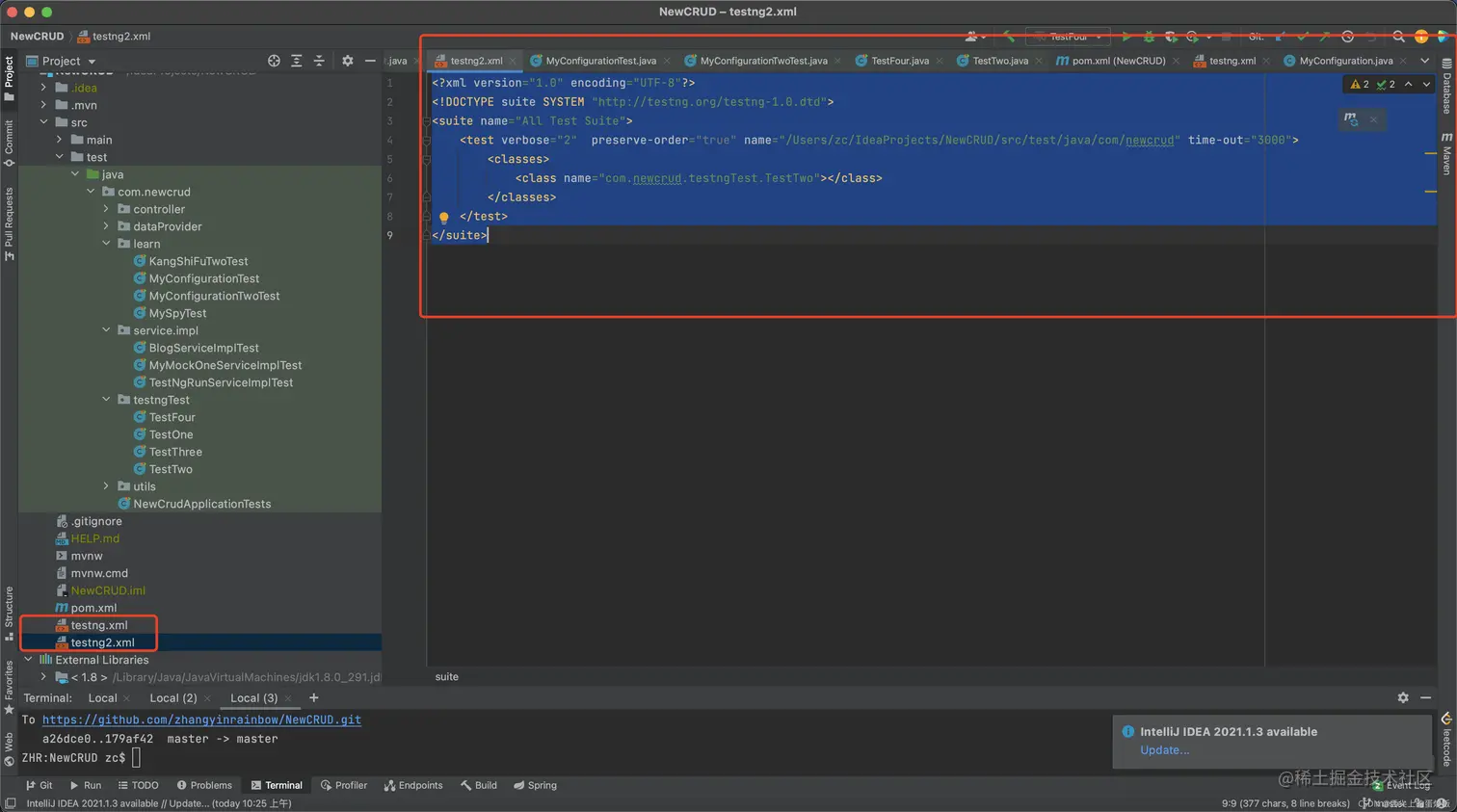1457x812 pixels.
Task: Open the Profiler tool tab
Action: 344,786
